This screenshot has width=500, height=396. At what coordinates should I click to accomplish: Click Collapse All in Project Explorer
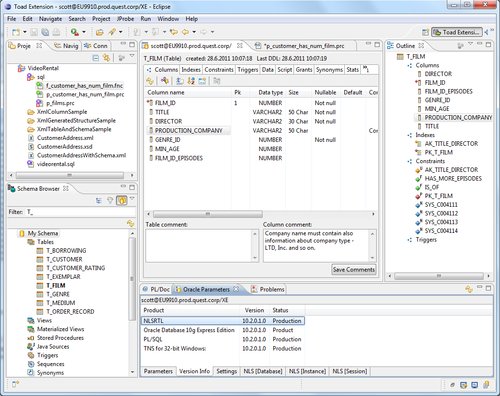(x=96, y=58)
